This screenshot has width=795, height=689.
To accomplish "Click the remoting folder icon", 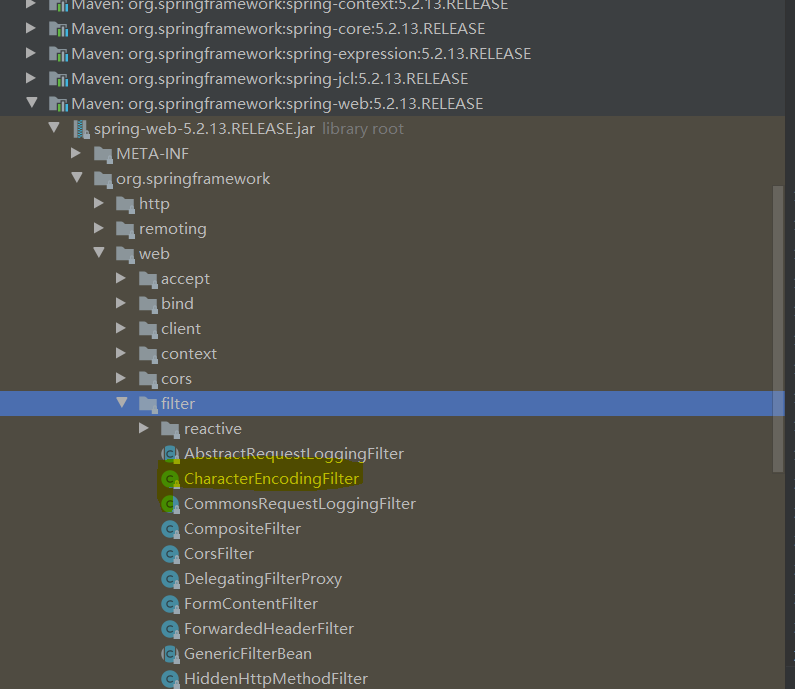I will click(x=125, y=229).
